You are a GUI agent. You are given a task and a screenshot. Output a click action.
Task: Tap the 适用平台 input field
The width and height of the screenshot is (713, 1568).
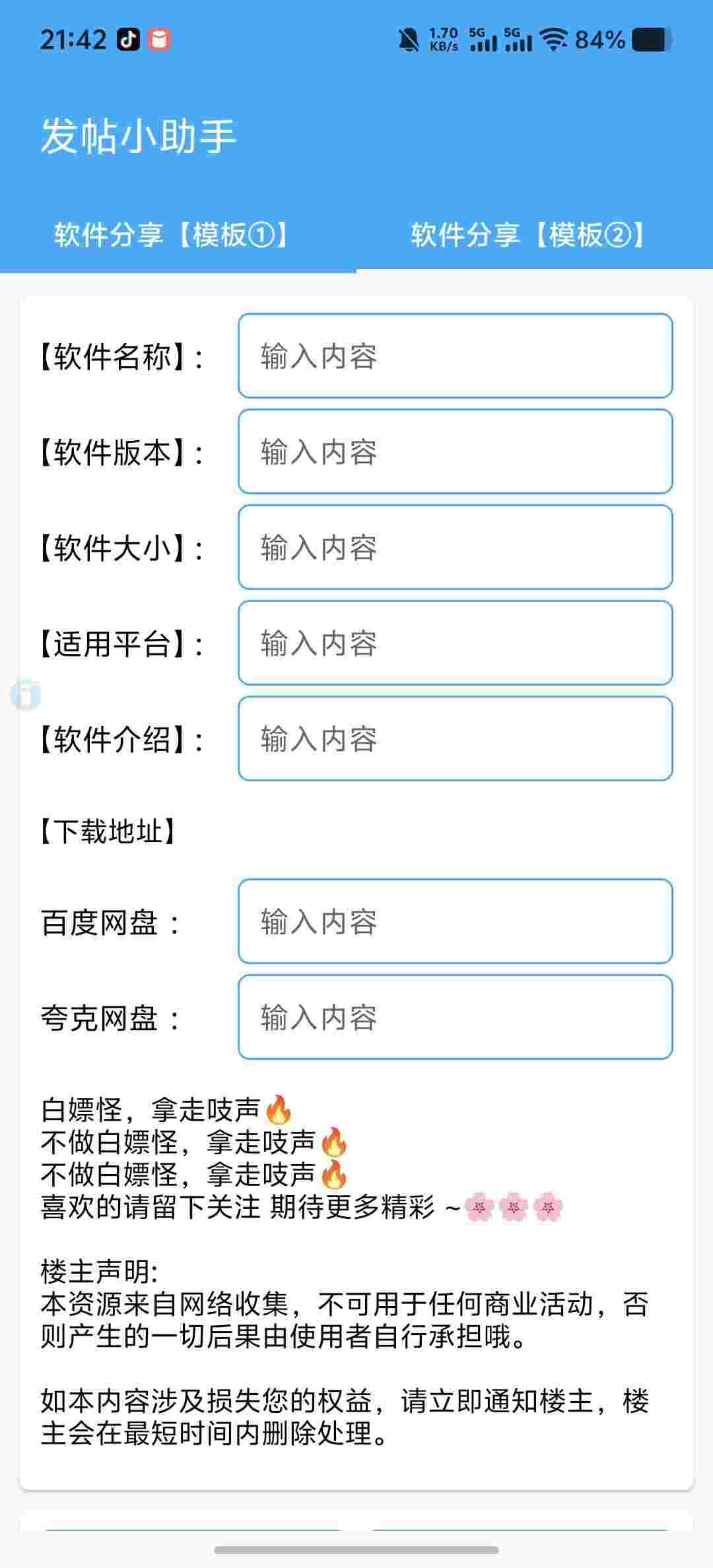(x=456, y=643)
